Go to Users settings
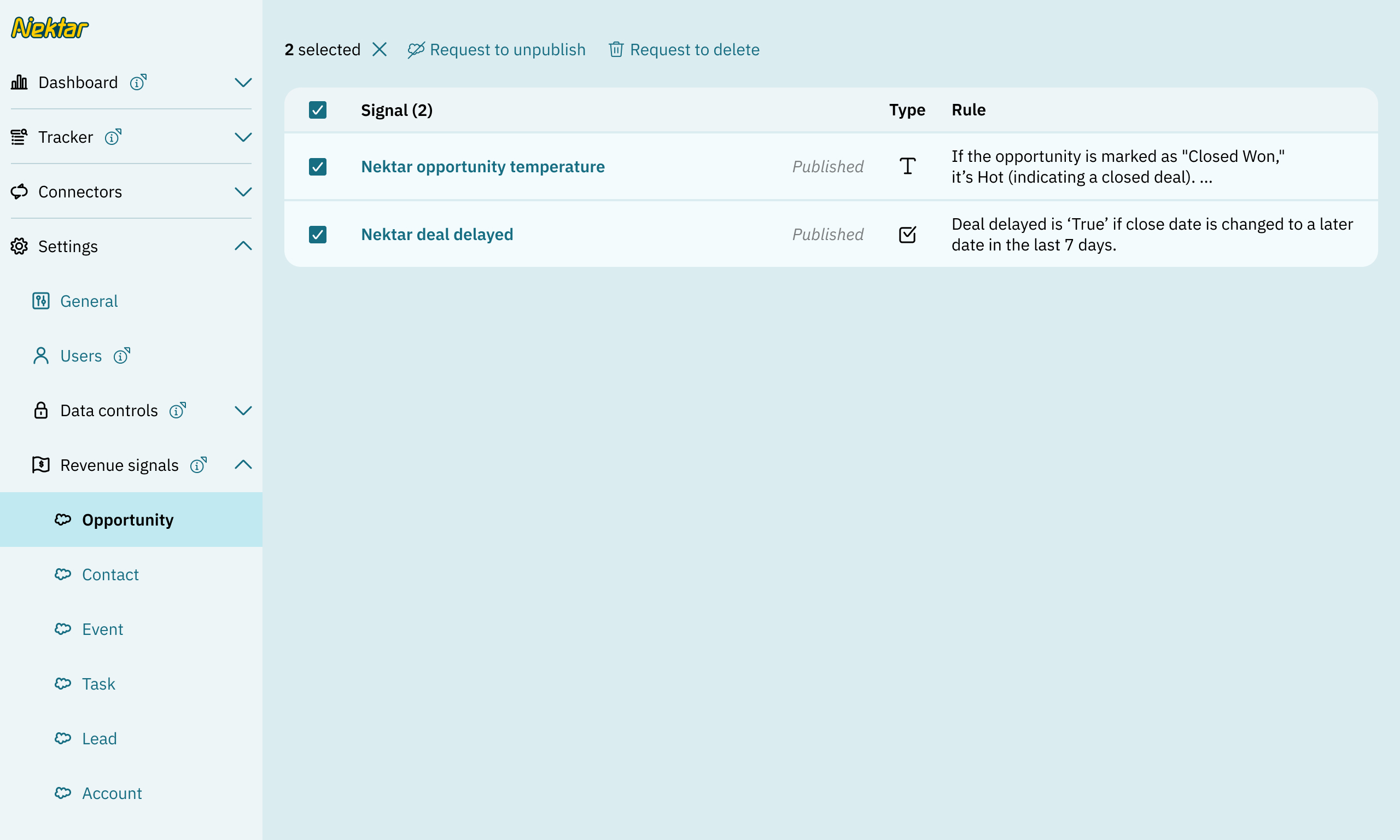 [x=81, y=355]
